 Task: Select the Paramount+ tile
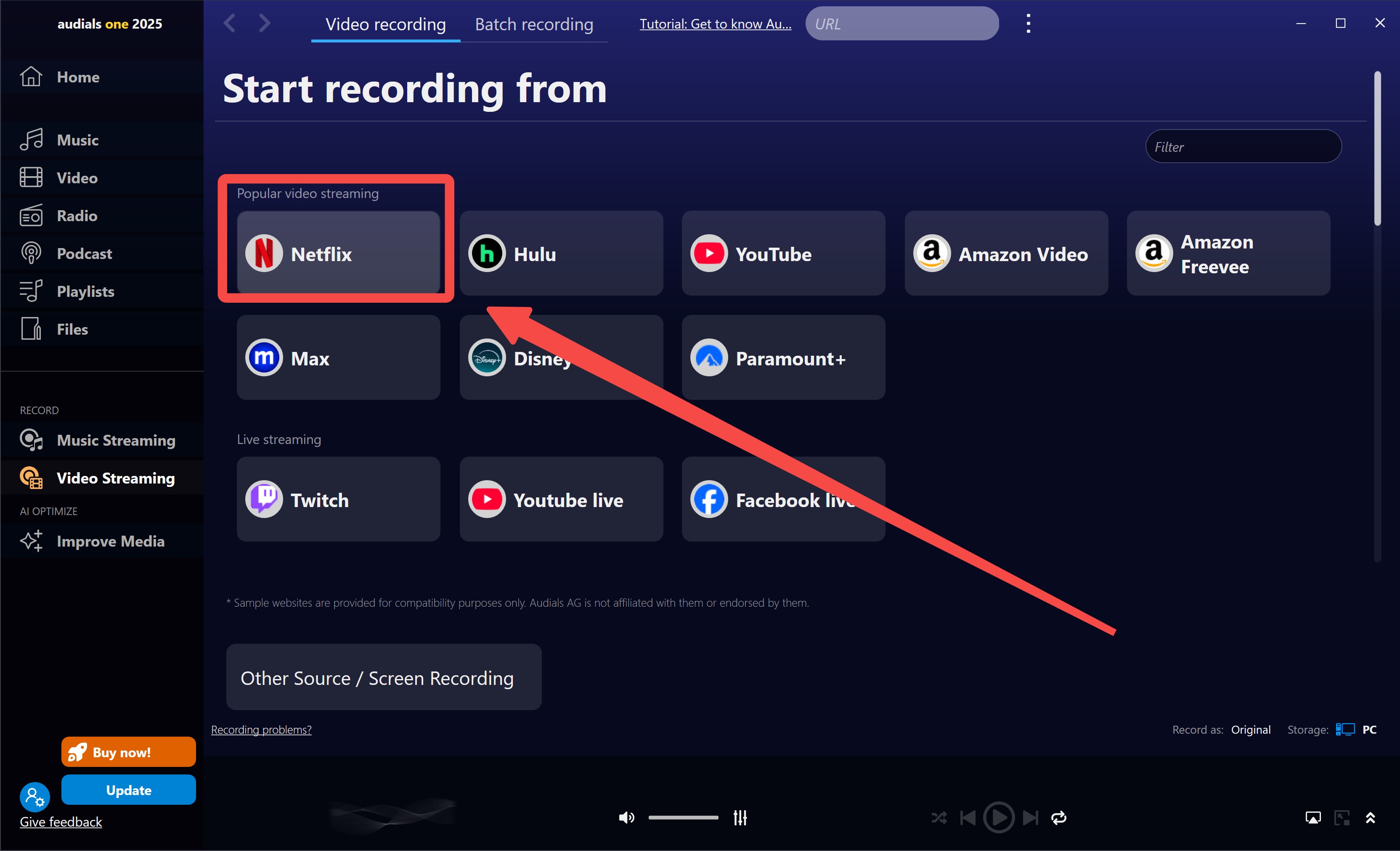784,358
